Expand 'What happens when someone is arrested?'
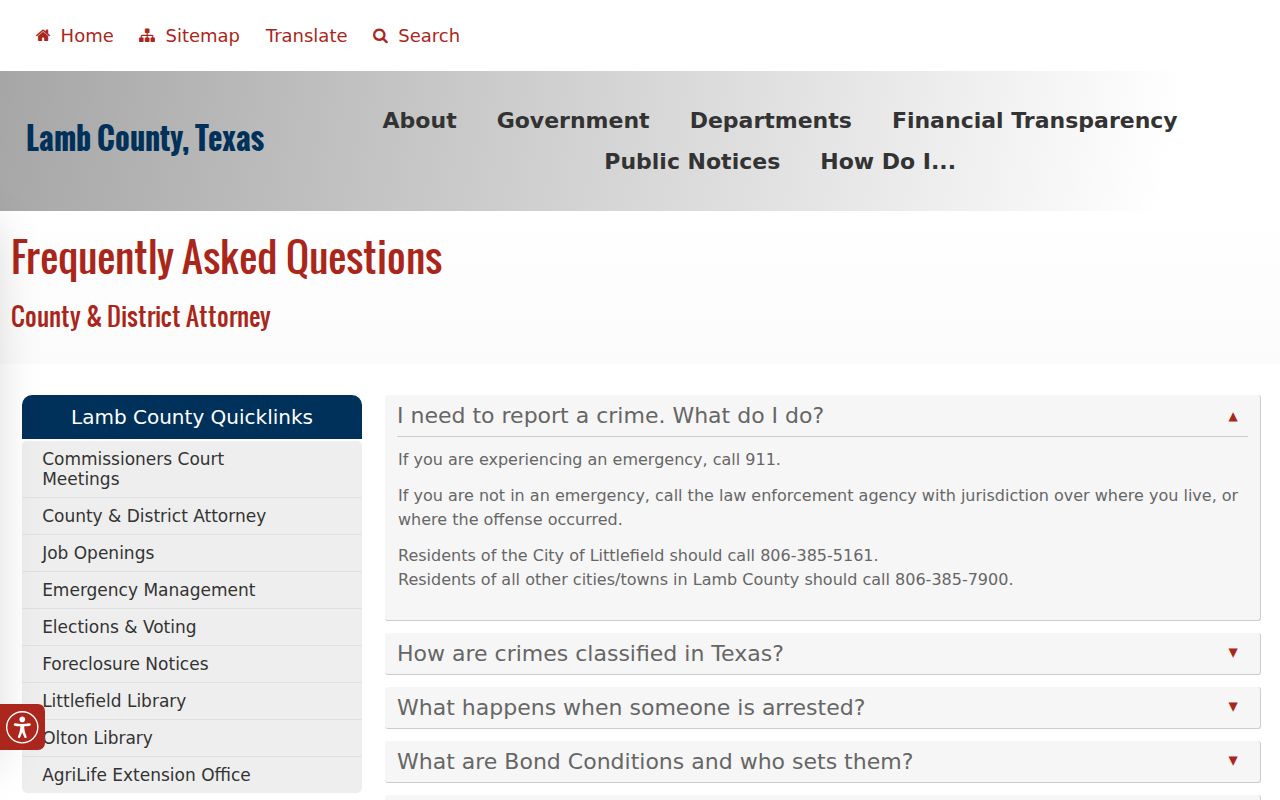 point(822,708)
